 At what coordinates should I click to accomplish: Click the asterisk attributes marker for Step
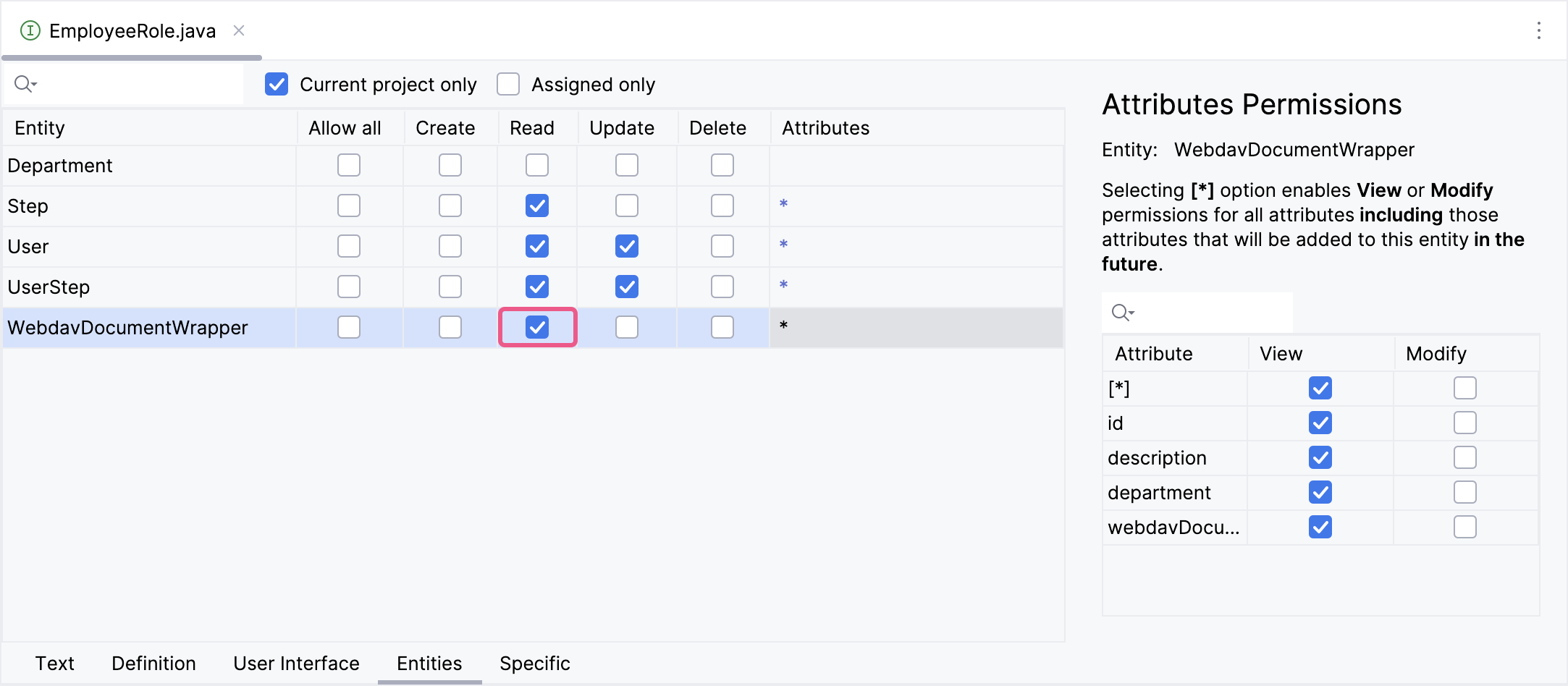tap(783, 205)
